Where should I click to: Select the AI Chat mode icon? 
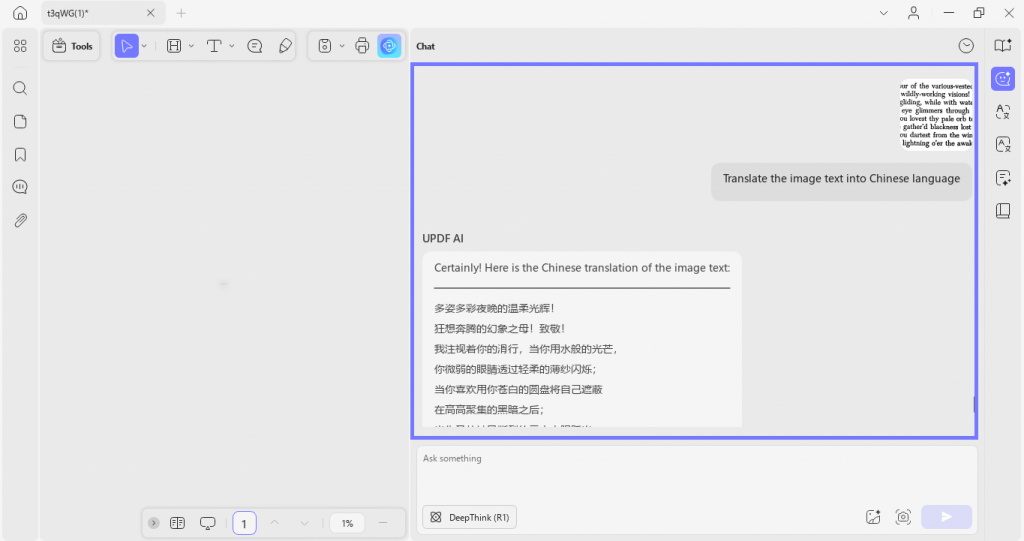click(x=1003, y=79)
